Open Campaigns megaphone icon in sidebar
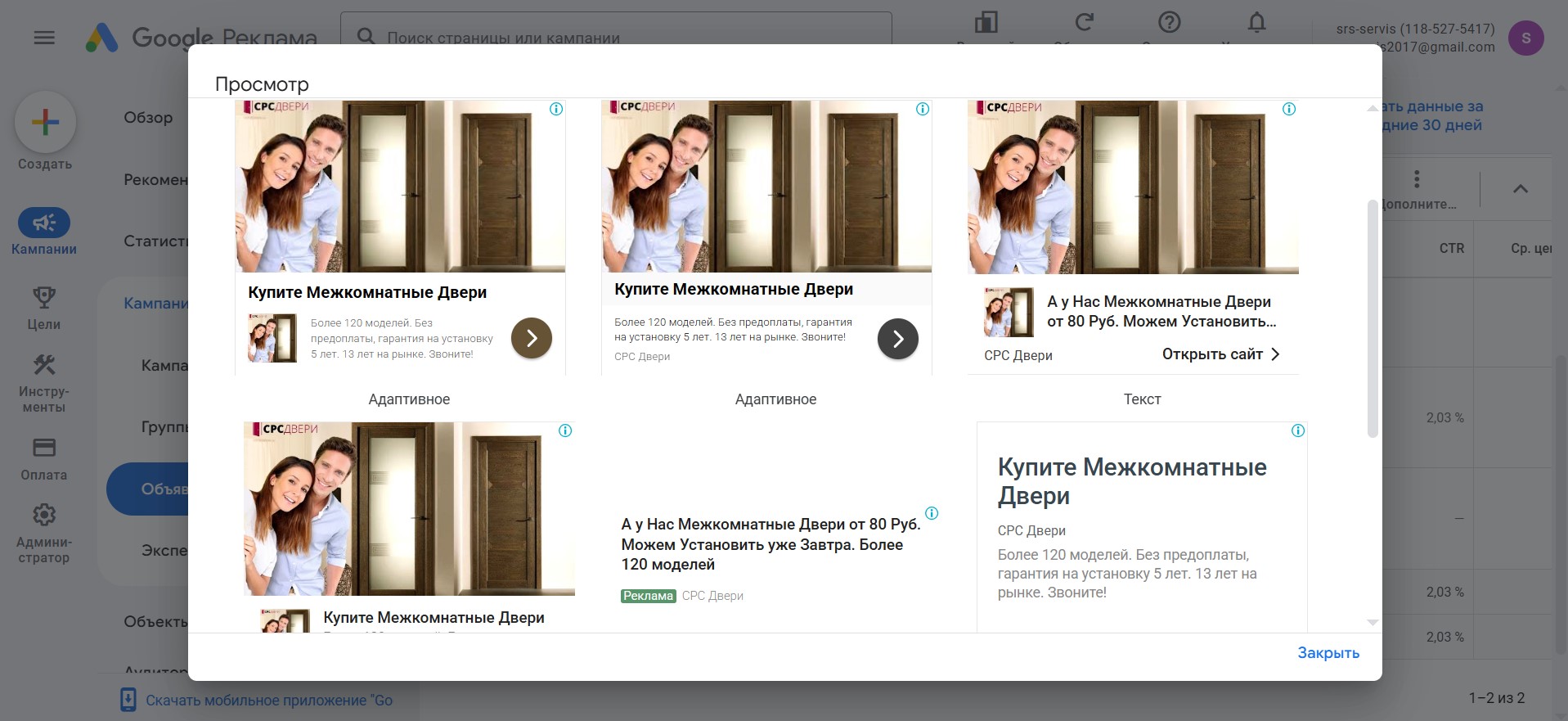Viewport: 1568px width, 721px height. (x=44, y=223)
